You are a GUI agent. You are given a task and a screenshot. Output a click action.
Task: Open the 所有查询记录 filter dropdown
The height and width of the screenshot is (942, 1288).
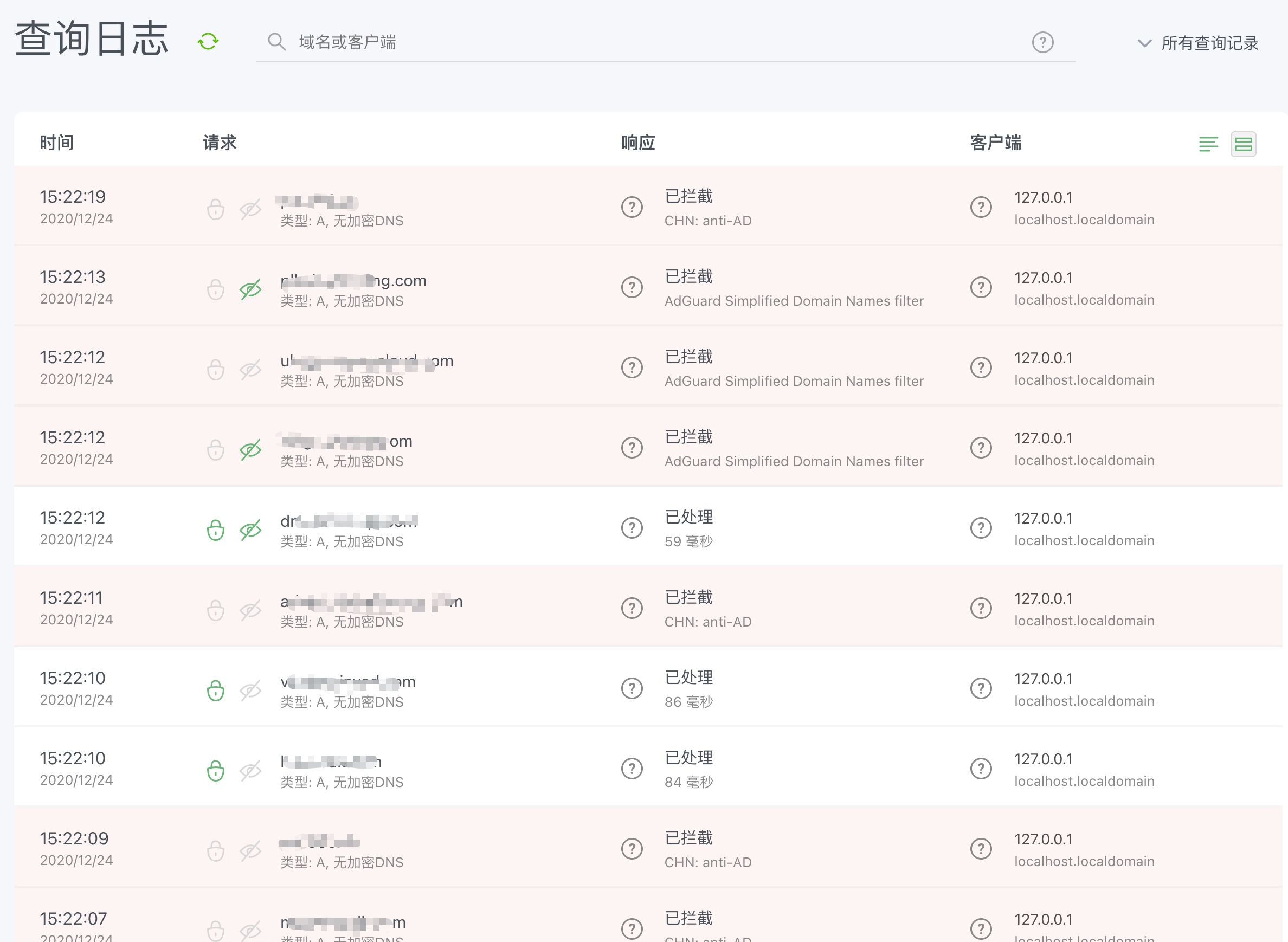pyautogui.click(x=1209, y=43)
